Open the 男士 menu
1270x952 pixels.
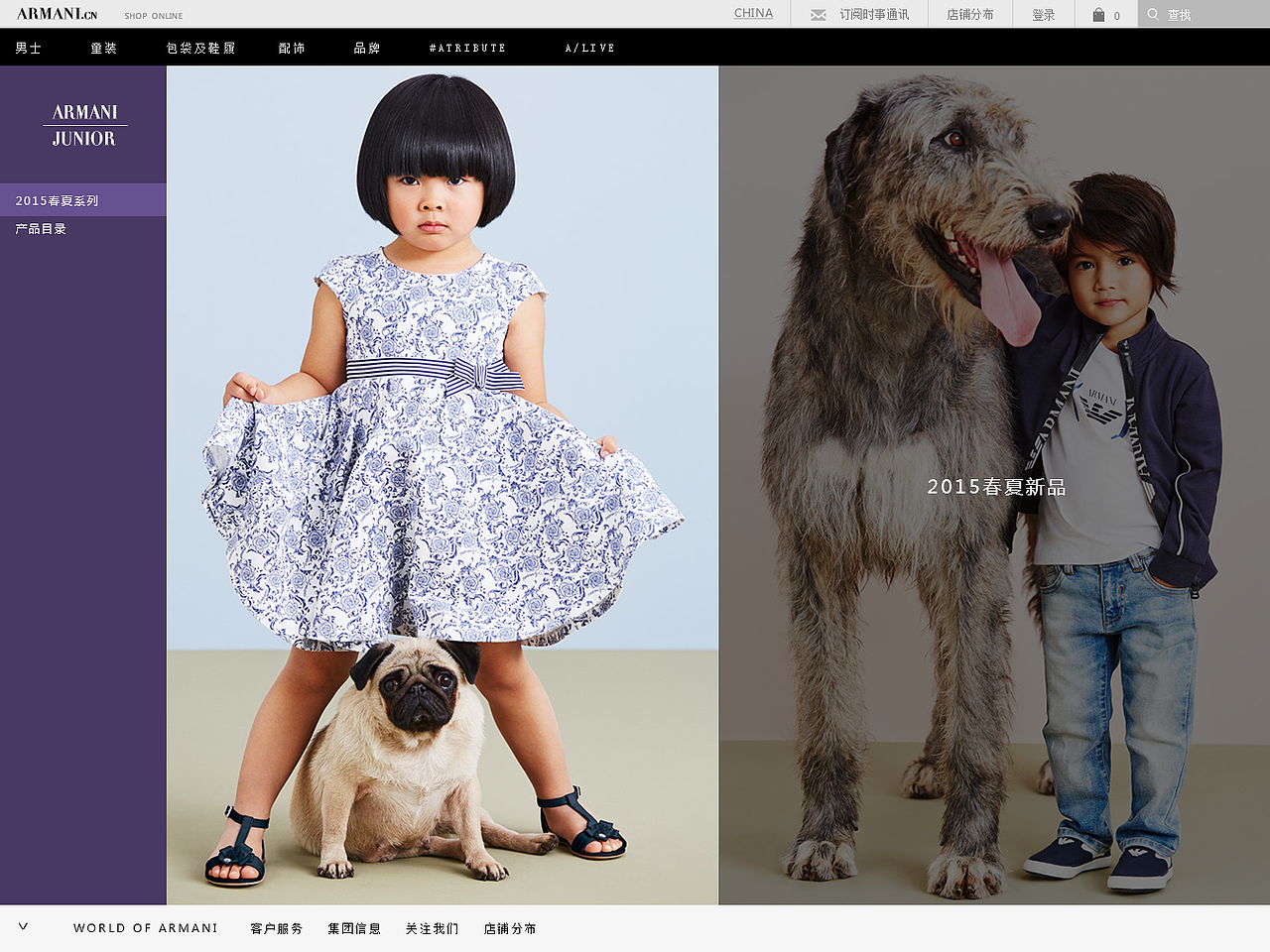29,48
